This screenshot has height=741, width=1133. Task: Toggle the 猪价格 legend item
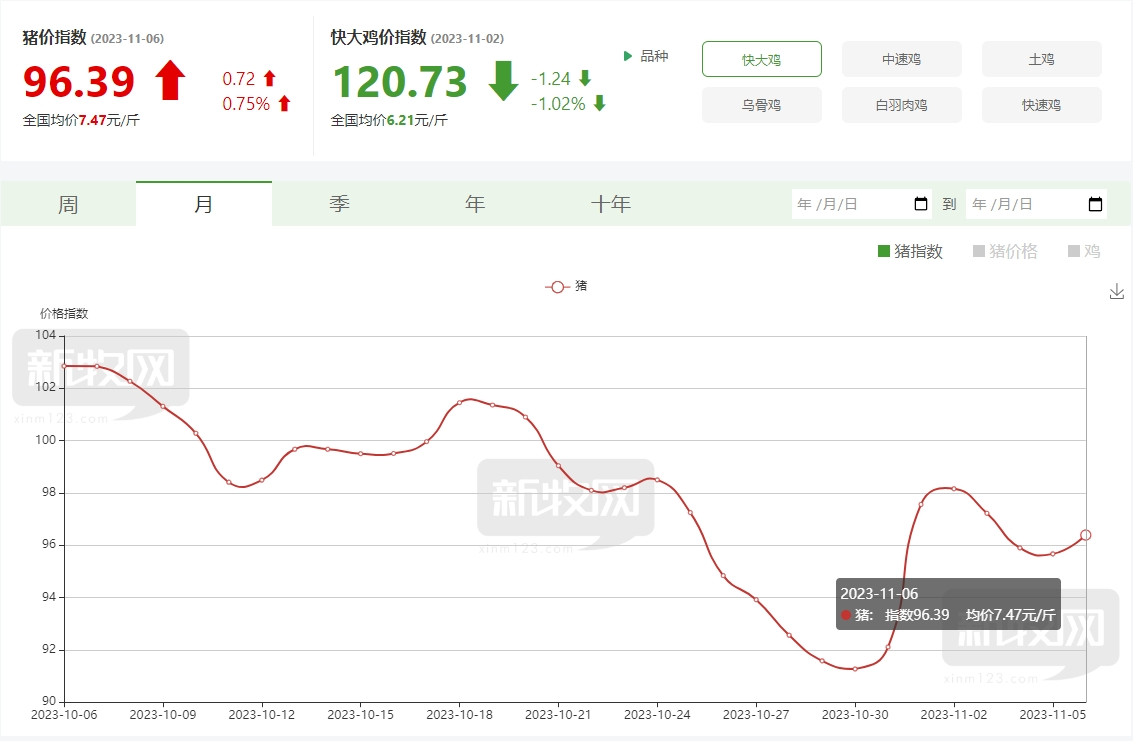click(x=1005, y=251)
